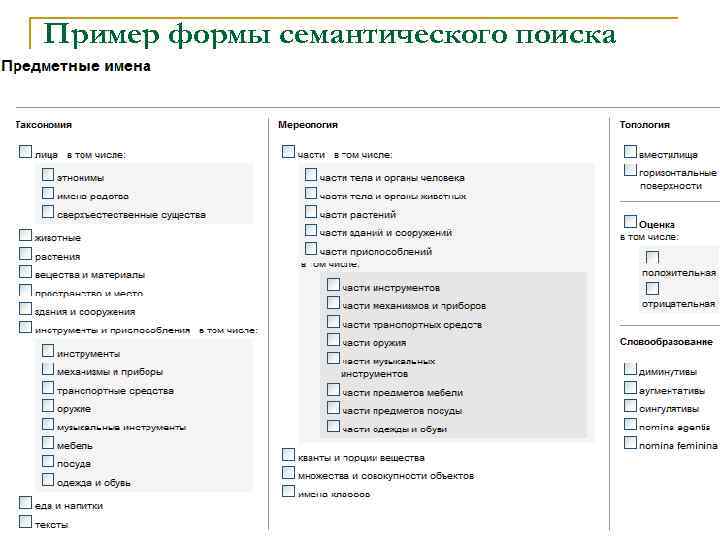Viewport: 720px width, 540px height.
Task: Check the 'вместилища' checkbox
Action: point(630,152)
